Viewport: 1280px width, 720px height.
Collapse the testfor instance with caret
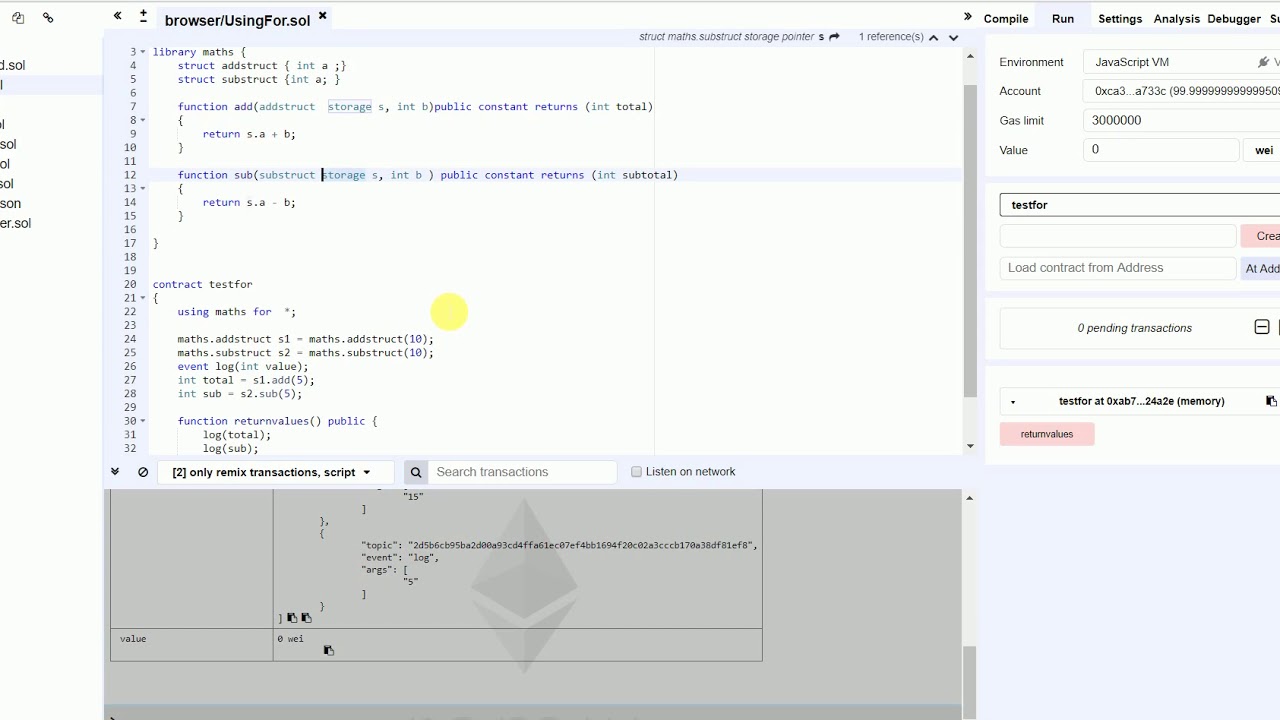pyautogui.click(x=1013, y=402)
